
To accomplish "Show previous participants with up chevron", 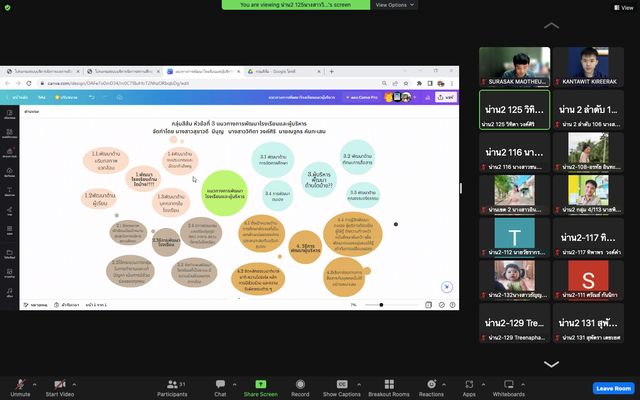I will [x=551, y=26].
